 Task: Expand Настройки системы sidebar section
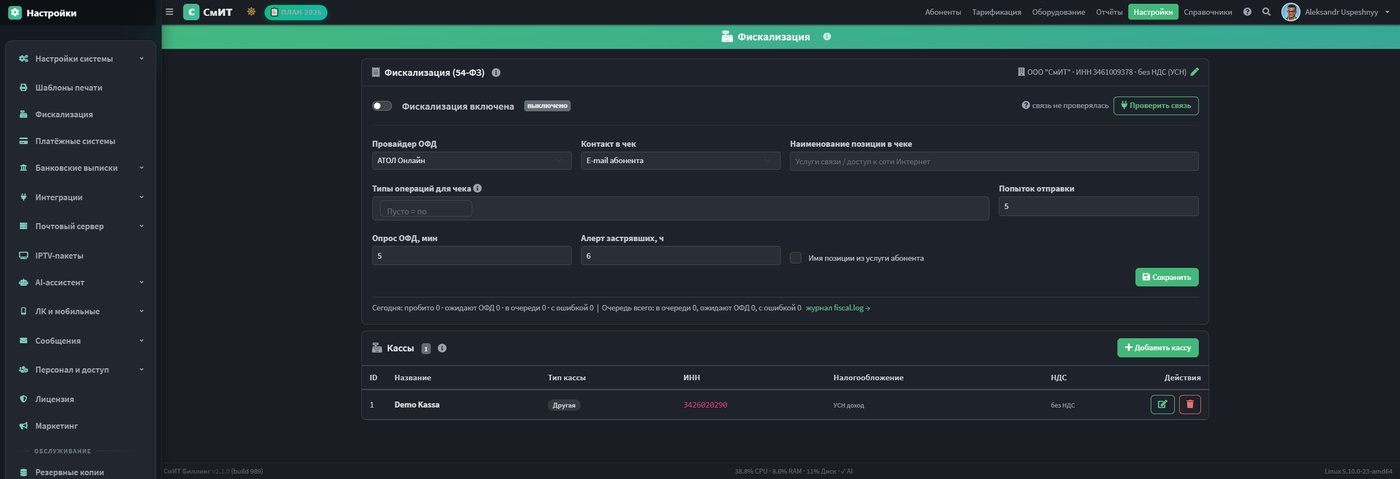coord(81,59)
